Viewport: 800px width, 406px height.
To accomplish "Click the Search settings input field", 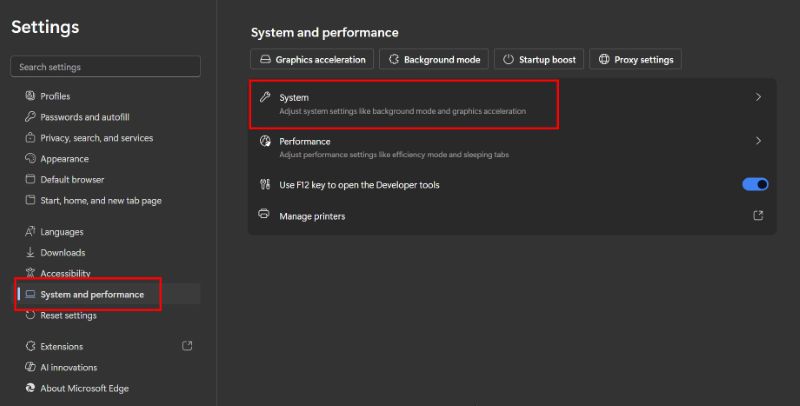I will [105, 67].
